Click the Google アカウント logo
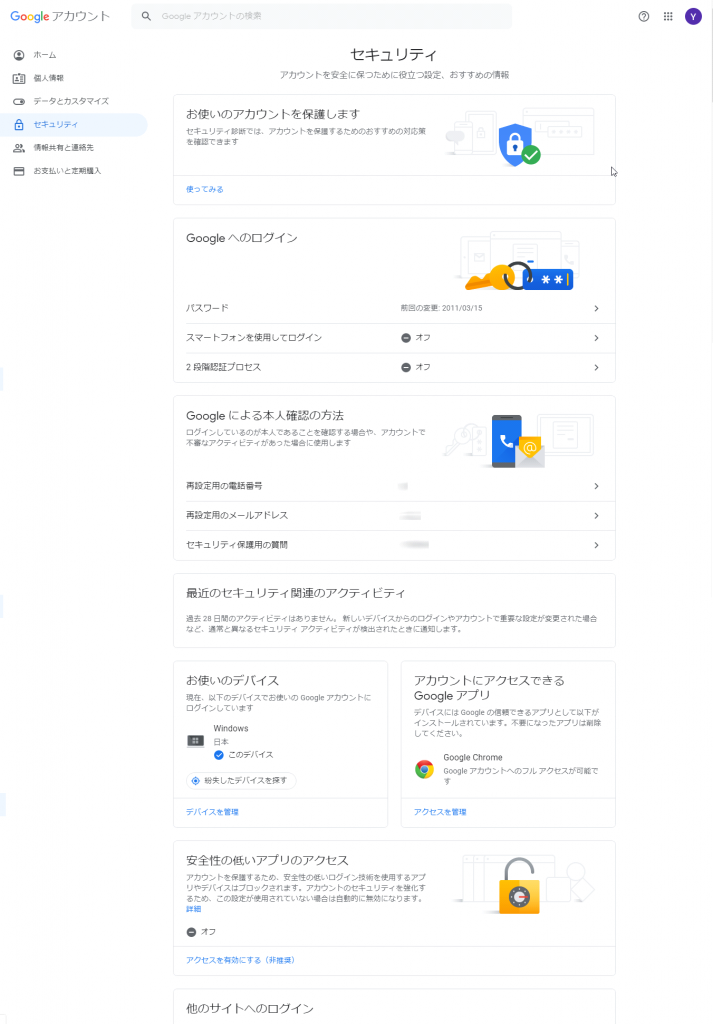 point(60,16)
